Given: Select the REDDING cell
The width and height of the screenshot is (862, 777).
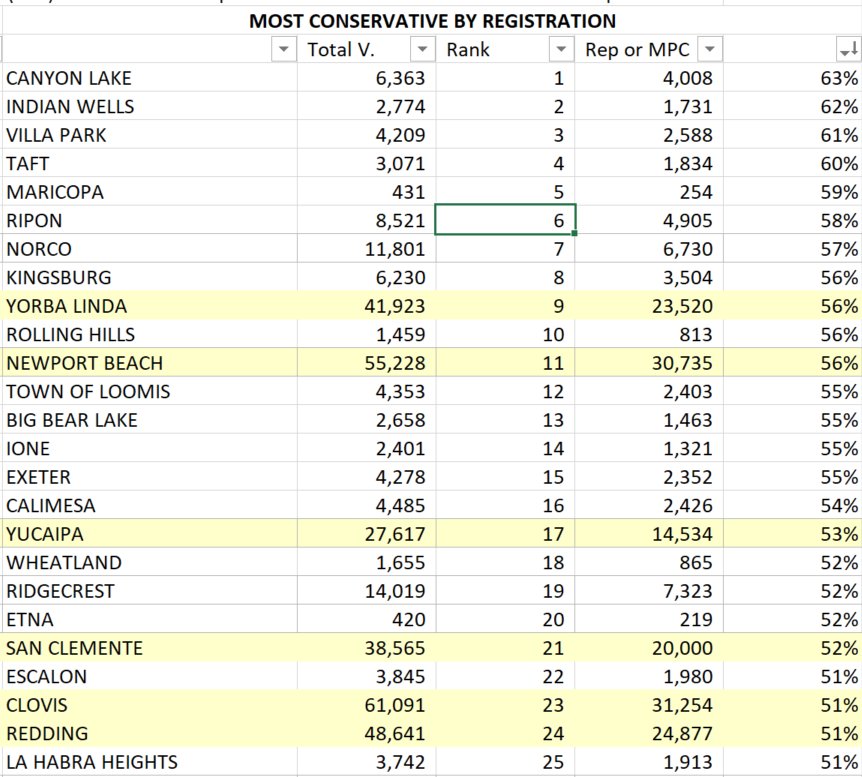Looking at the screenshot, I should [x=150, y=734].
